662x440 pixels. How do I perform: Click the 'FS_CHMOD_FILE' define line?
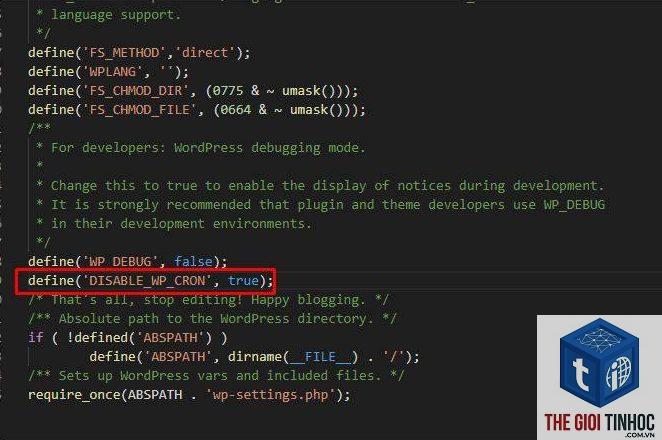[197, 110]
